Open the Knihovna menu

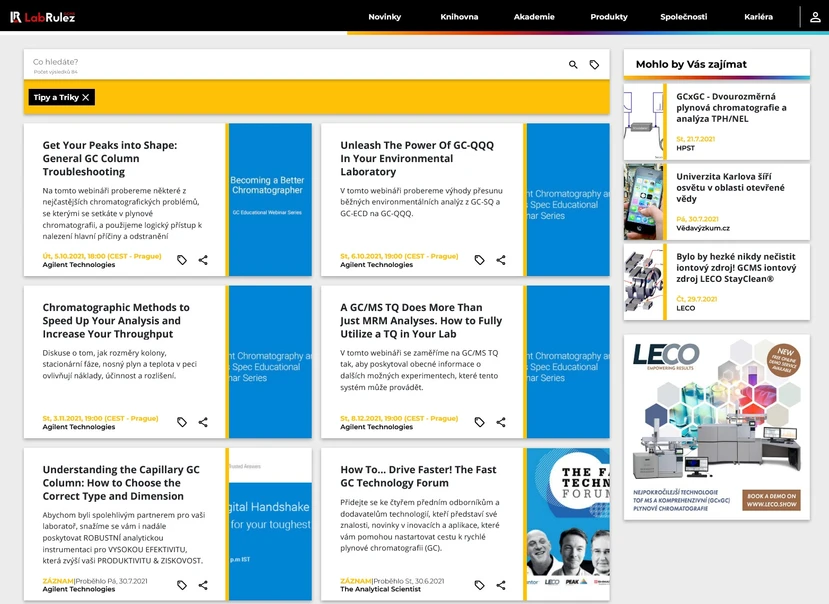coord(459,17)
